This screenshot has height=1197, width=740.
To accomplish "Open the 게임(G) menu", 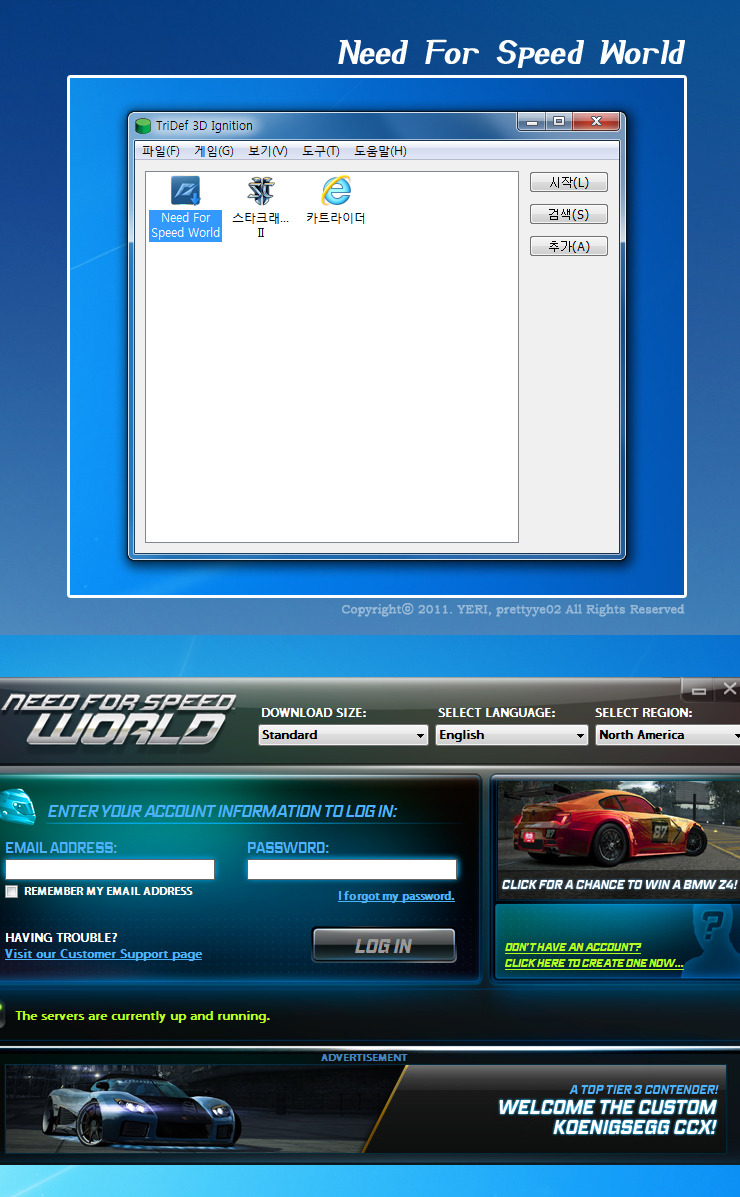I will coord(214,151).
